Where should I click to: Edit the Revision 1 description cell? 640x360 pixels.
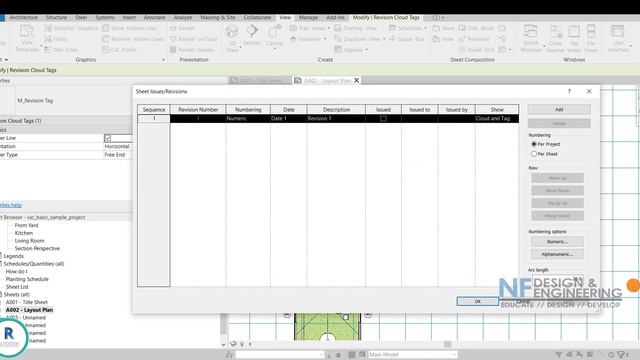click(x=336, y=118)
